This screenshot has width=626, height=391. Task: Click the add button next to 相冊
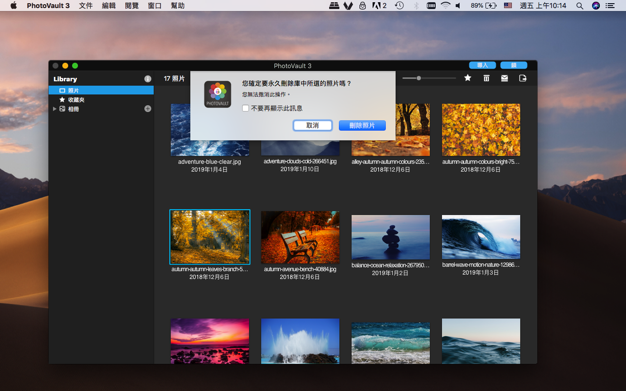pyautogui.click(x=148, y=109)
